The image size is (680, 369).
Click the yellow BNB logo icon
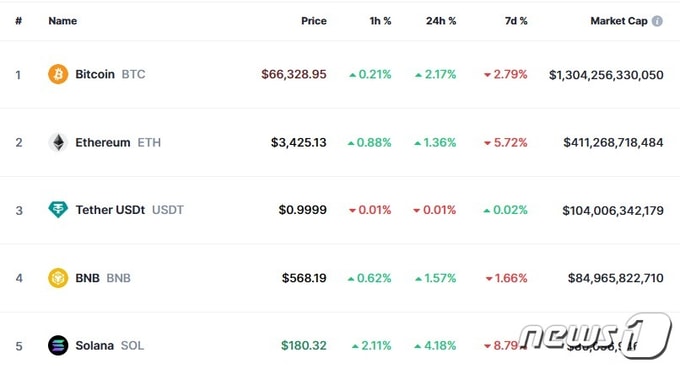pyautogui.click(x=58, y=278)
